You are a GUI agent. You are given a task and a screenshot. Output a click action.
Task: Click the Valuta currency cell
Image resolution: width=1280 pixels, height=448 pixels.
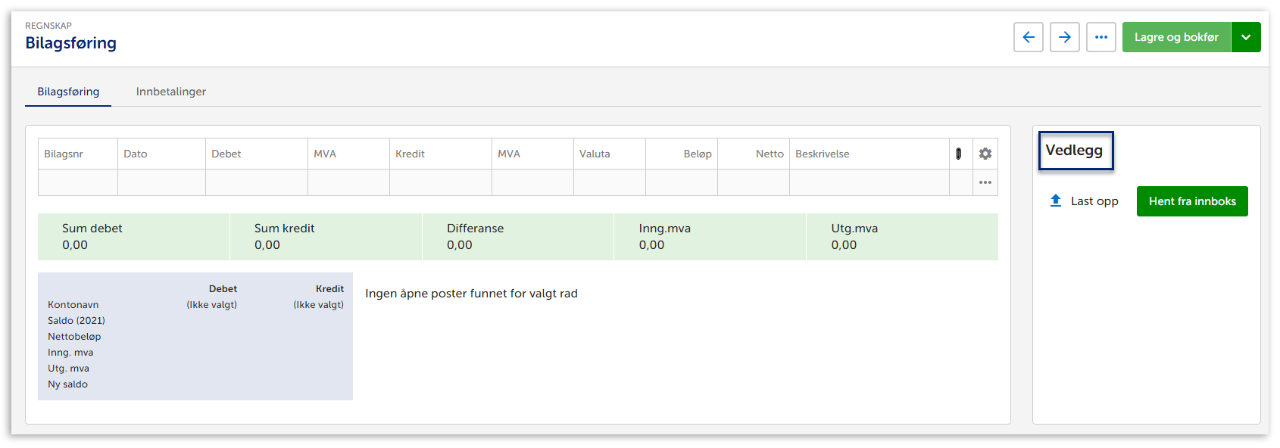pyautogui.click(x=609, y=183)
